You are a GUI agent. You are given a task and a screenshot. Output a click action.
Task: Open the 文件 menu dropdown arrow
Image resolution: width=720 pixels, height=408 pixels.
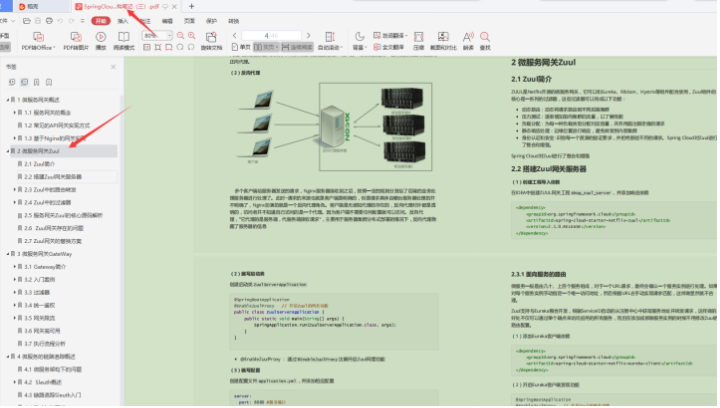pos(13,21)
